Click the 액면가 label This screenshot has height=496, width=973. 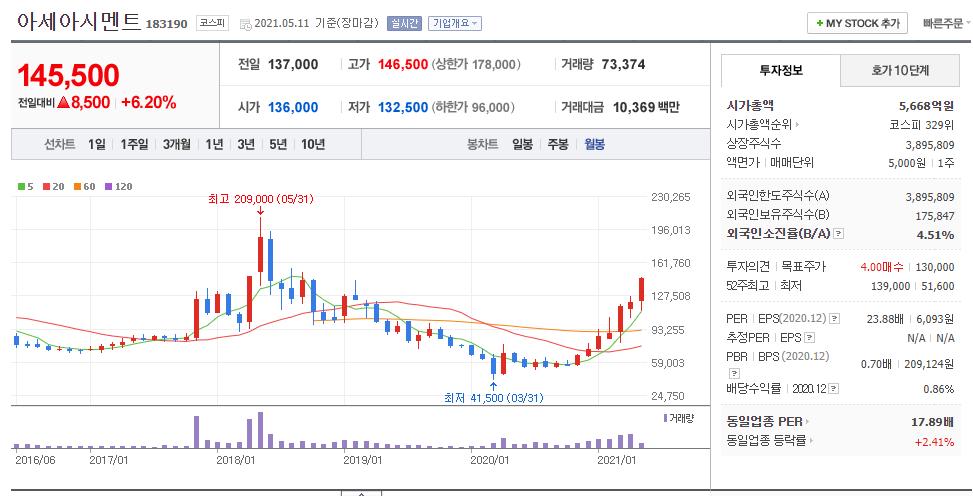tap(743, 163)
